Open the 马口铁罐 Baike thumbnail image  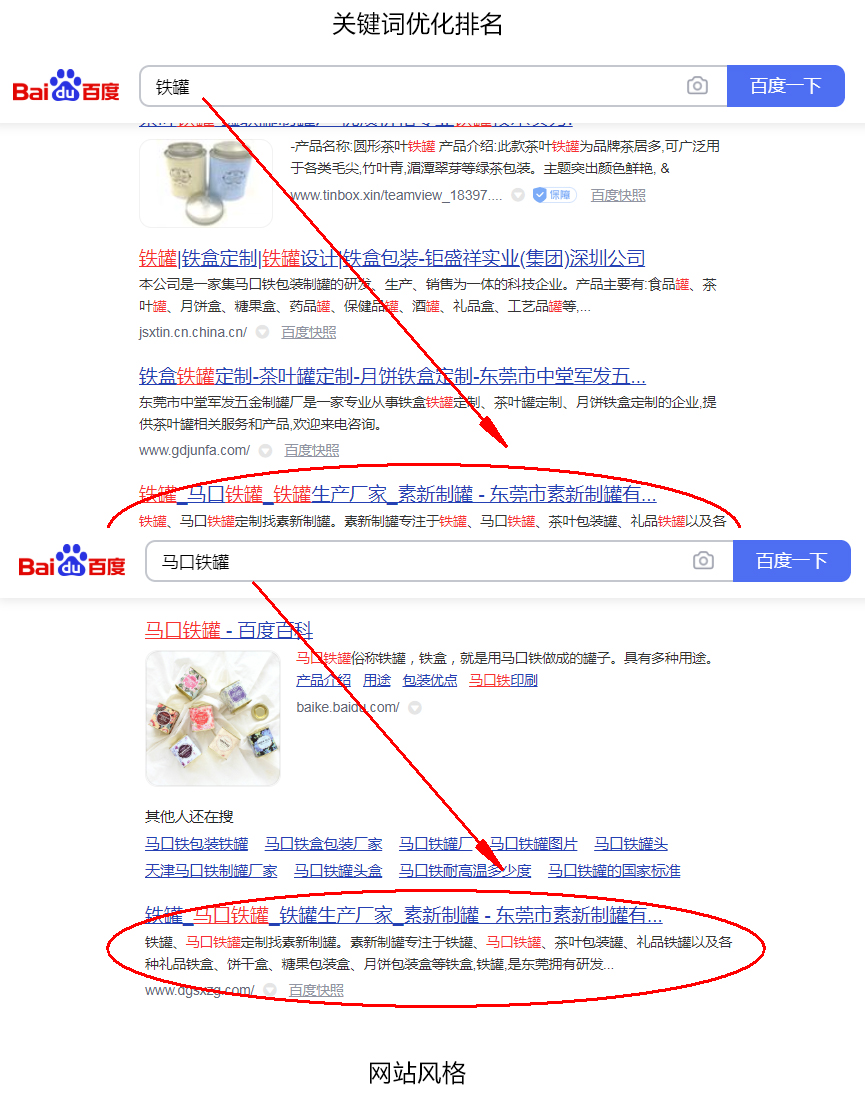pos(213,718)
